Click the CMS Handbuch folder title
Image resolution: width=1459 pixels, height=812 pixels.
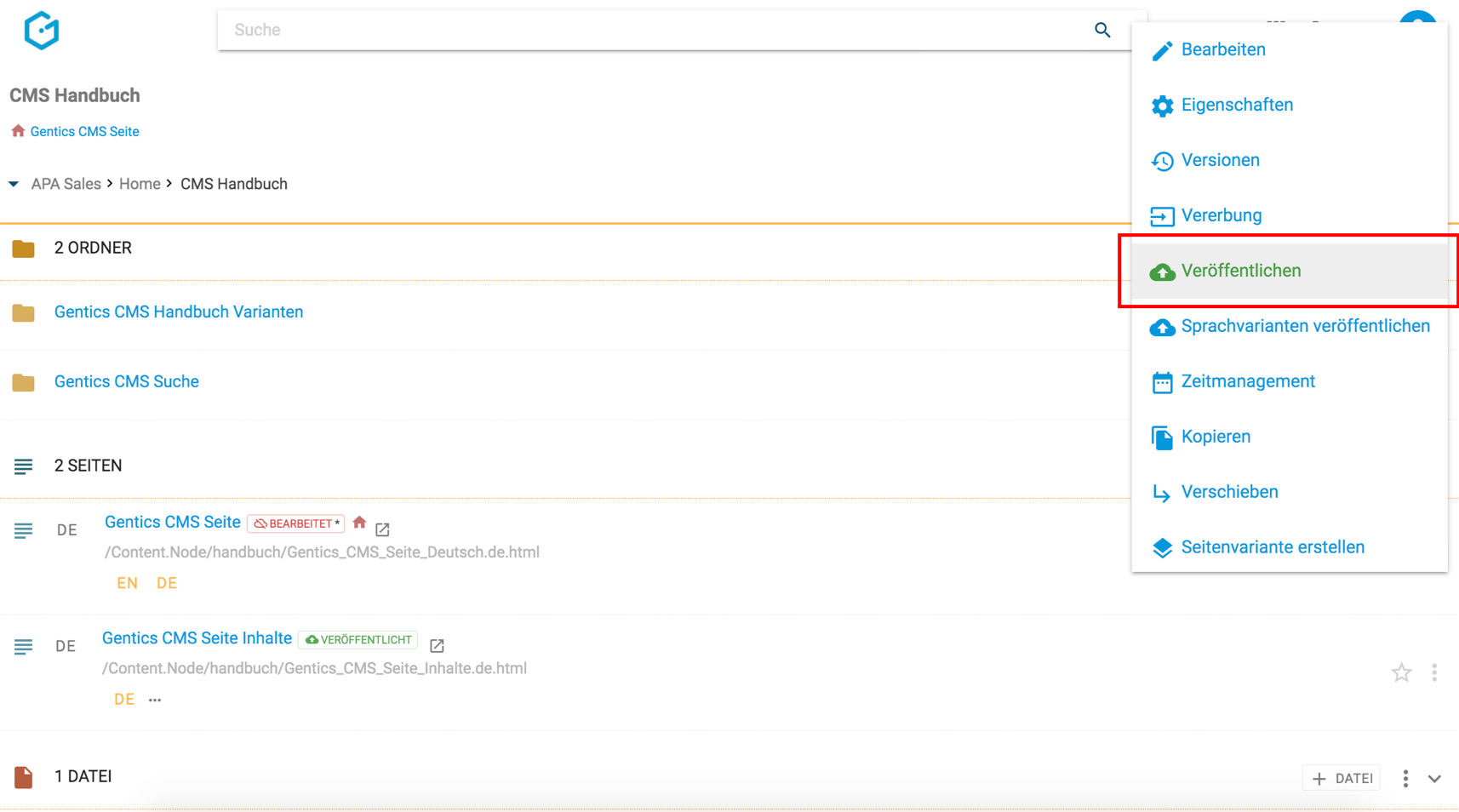pos(75,95)
